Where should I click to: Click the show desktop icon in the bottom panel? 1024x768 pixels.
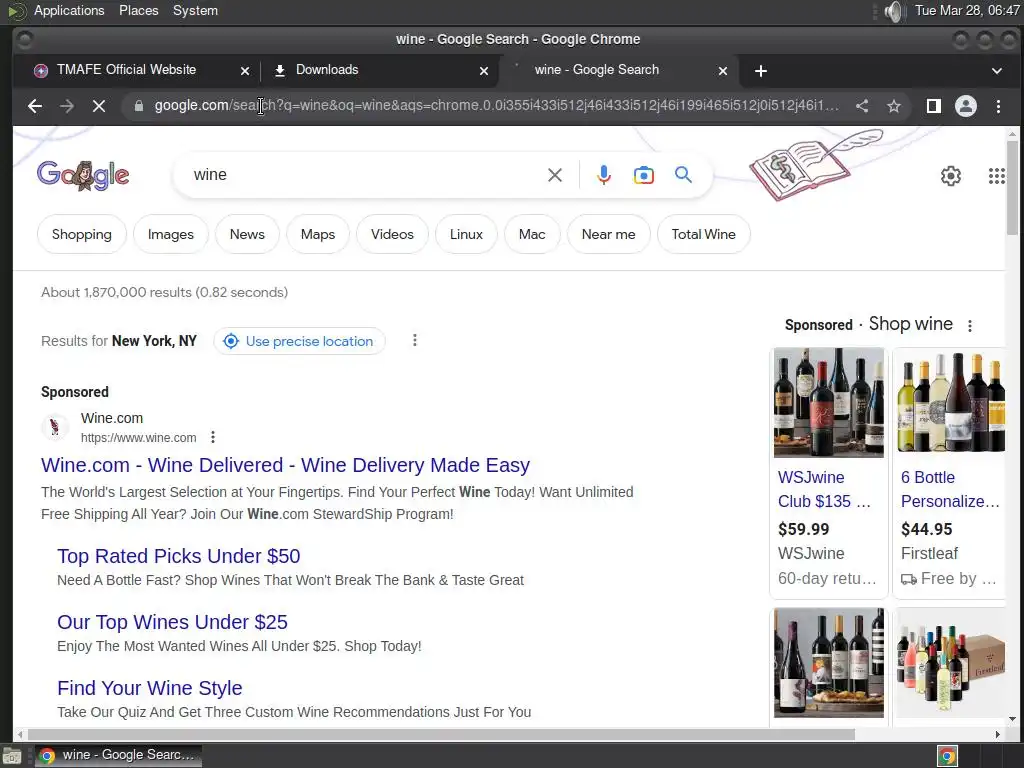[12, 756]
